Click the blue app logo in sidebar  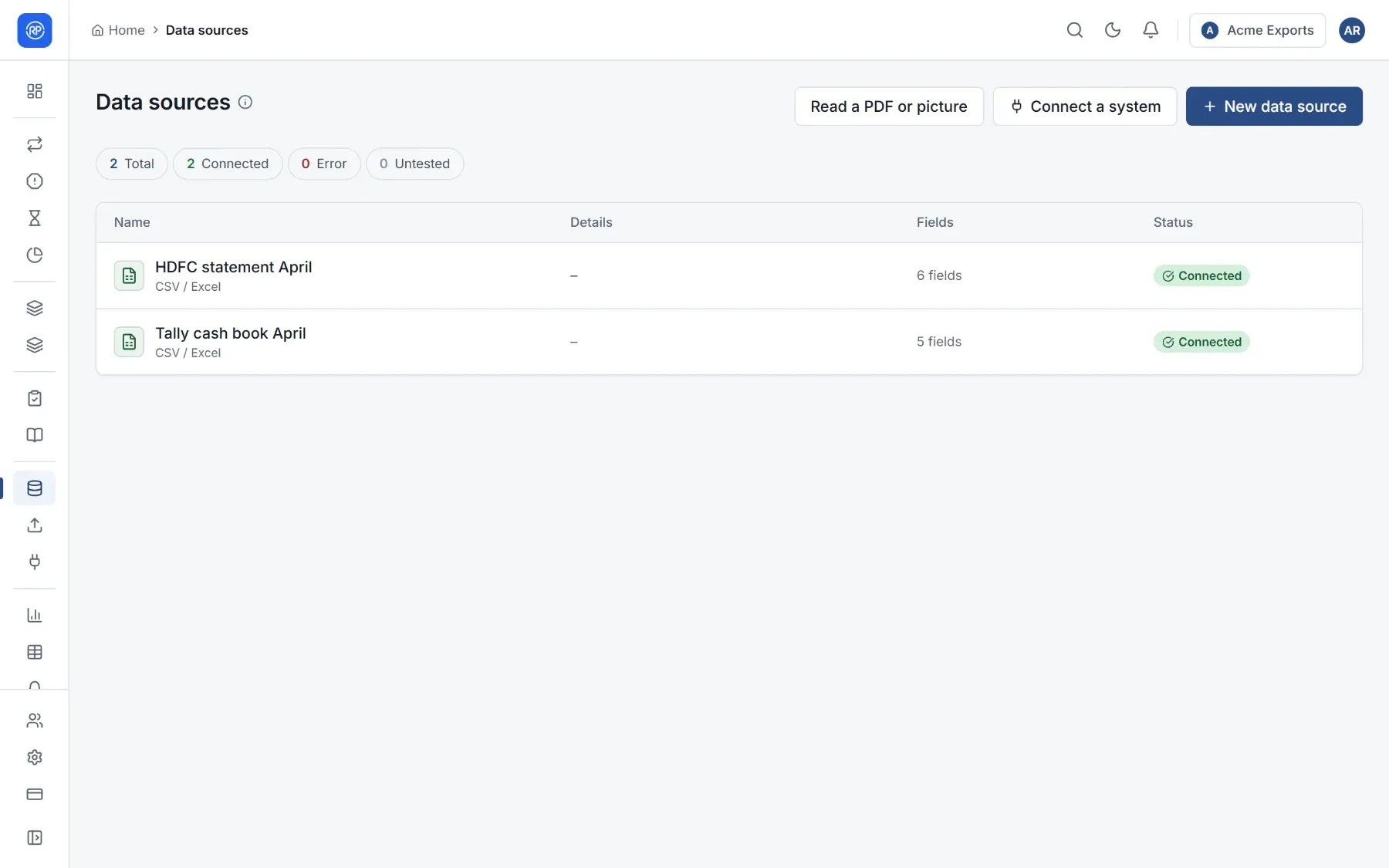pos(35,30)
